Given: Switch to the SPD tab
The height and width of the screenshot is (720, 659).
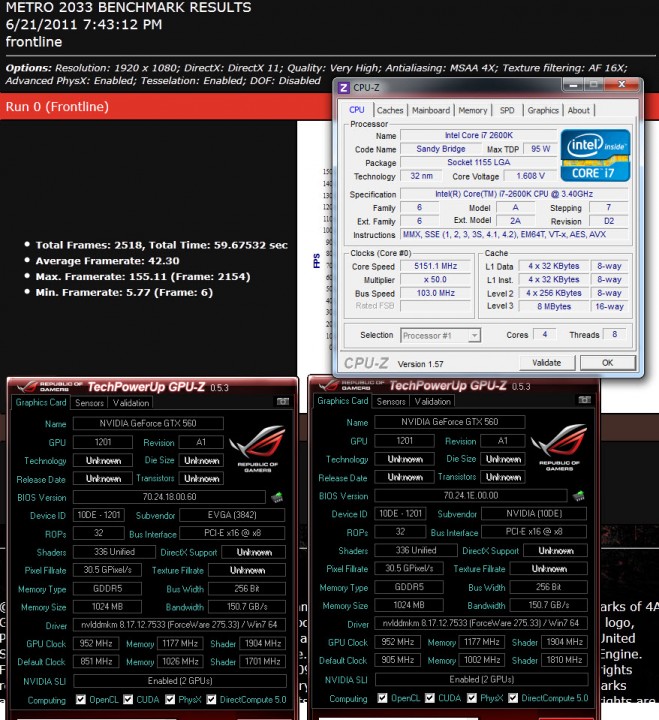Looking at the screenshot, I should [x=507, y=110].
